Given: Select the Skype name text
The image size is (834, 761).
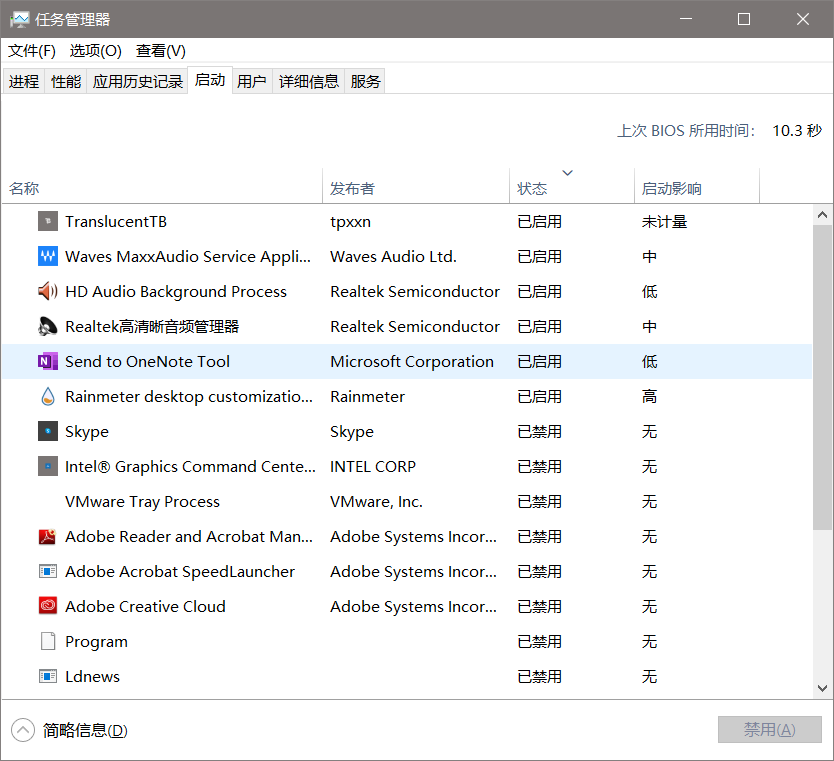Looking at the screenshot, I should (x=87, y=432).
